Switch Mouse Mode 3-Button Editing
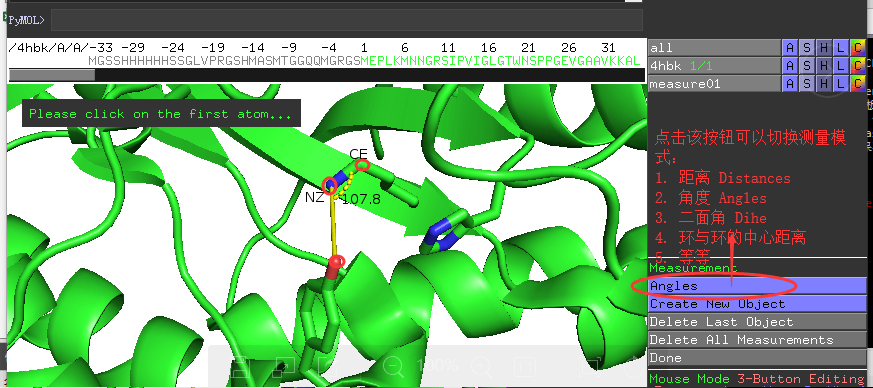The height and width of the screenshot is (388, 873). (x=758, y=379)
